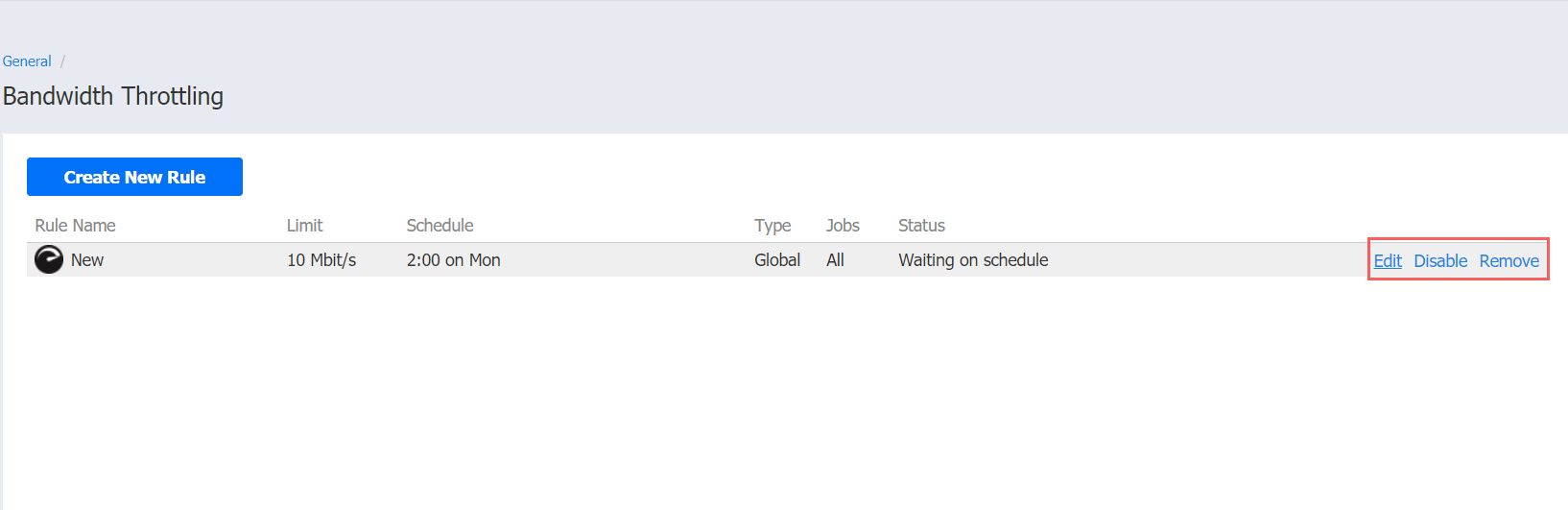Click the speedometer icon beside the New rule
This screenshot has width=1568, height=510.
pos(49,259)
